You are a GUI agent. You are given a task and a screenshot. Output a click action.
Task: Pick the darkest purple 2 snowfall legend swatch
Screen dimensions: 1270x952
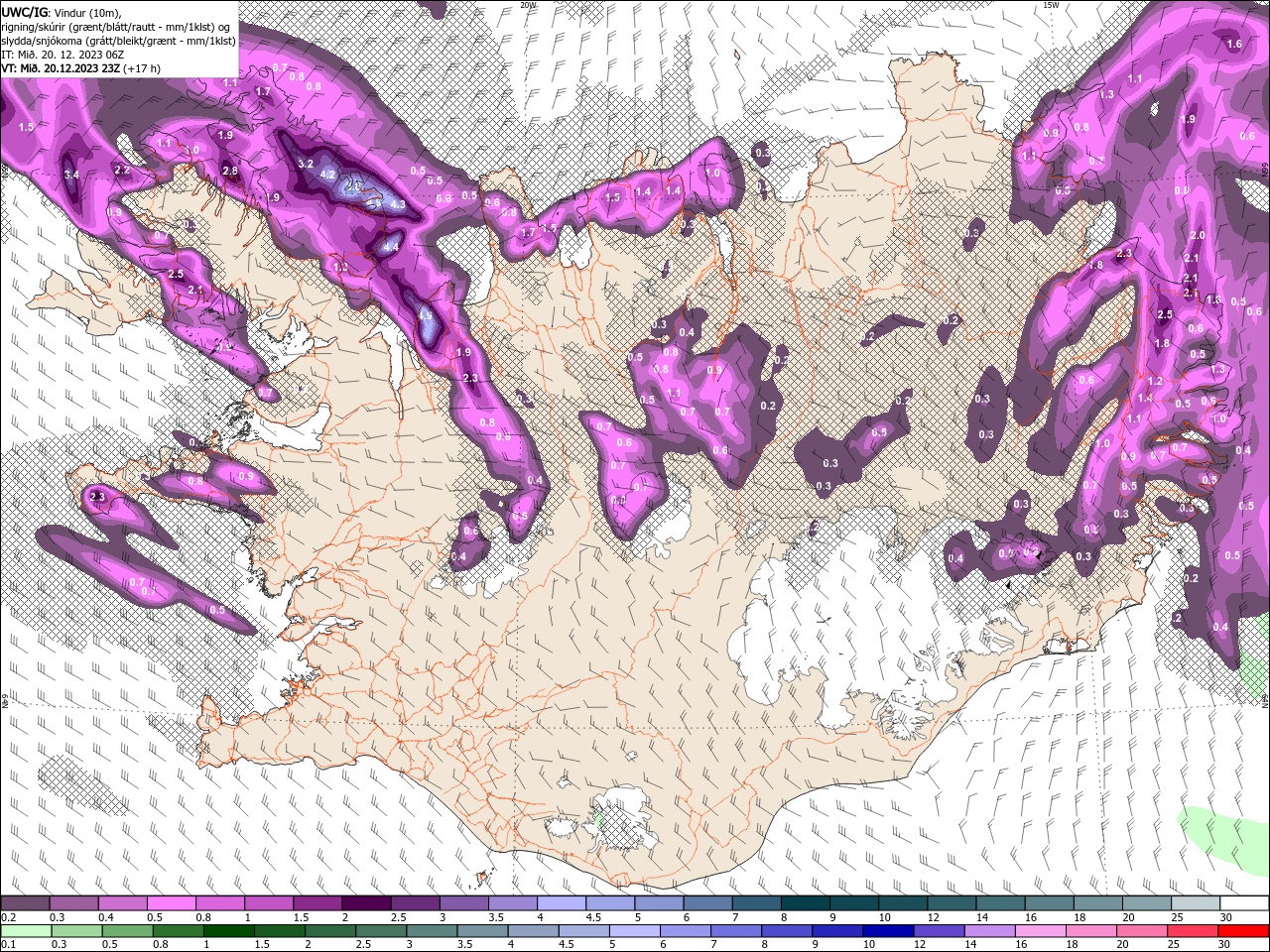(x=367, y=903)
